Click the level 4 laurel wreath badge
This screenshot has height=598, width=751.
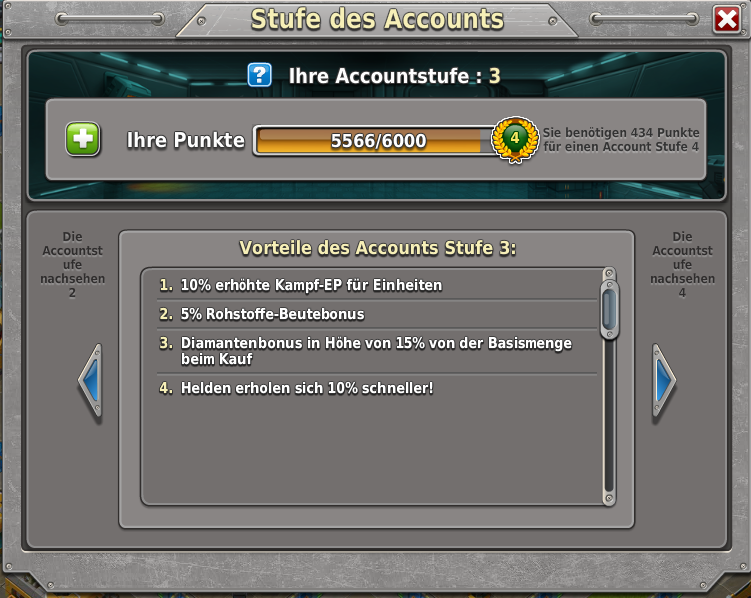[x=515, y=139]
